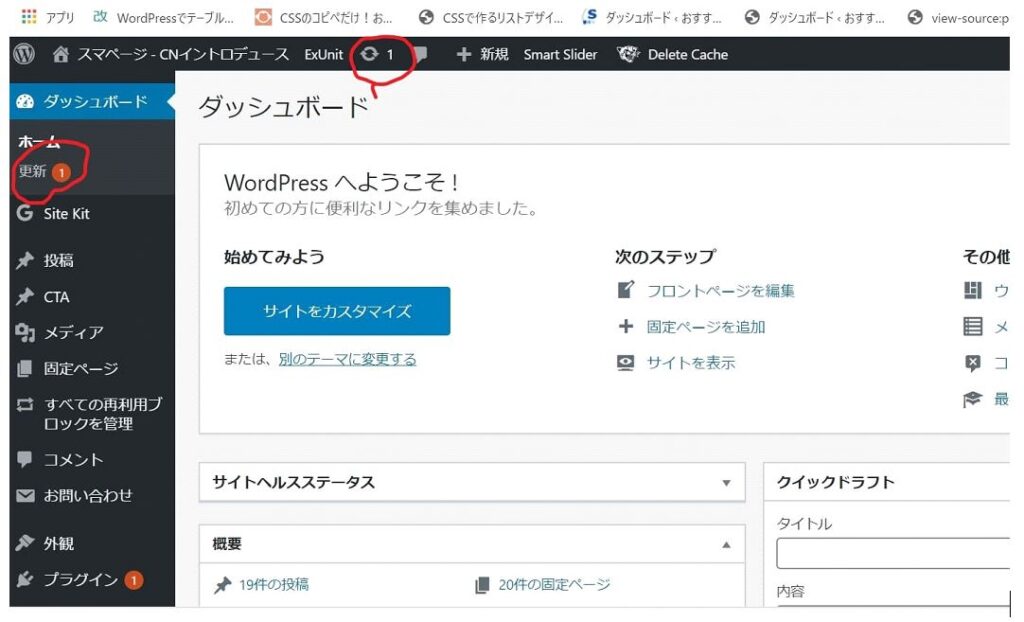Viewport: 1024px width, 622px height.
Task: Click the comment bubble icon beside コメント
Action: tap(25, 459)
